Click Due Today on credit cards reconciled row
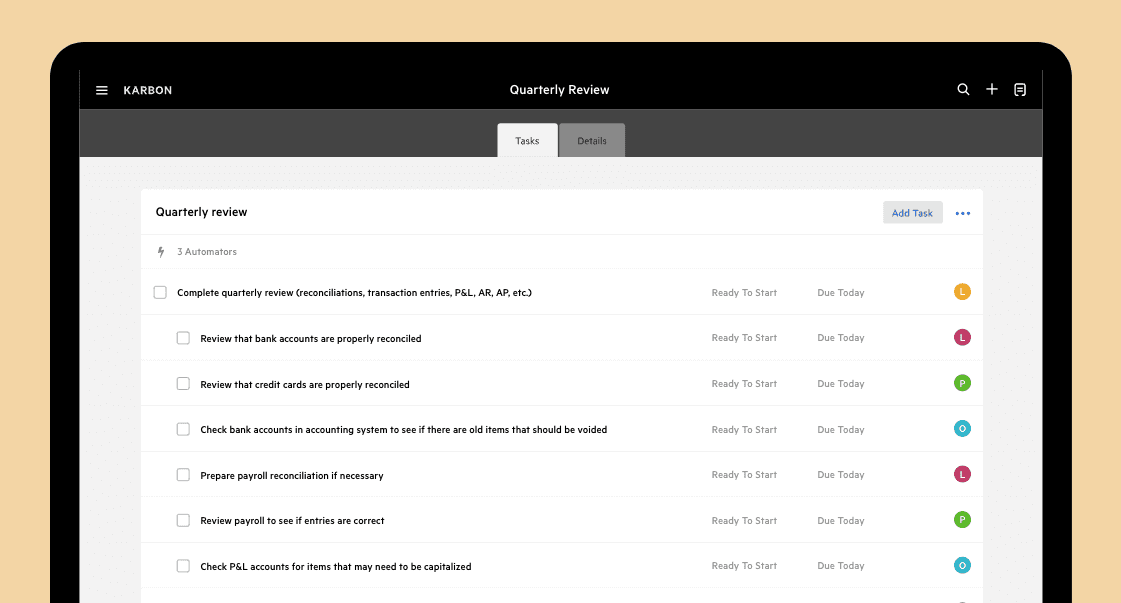 [x=841, y=383]
